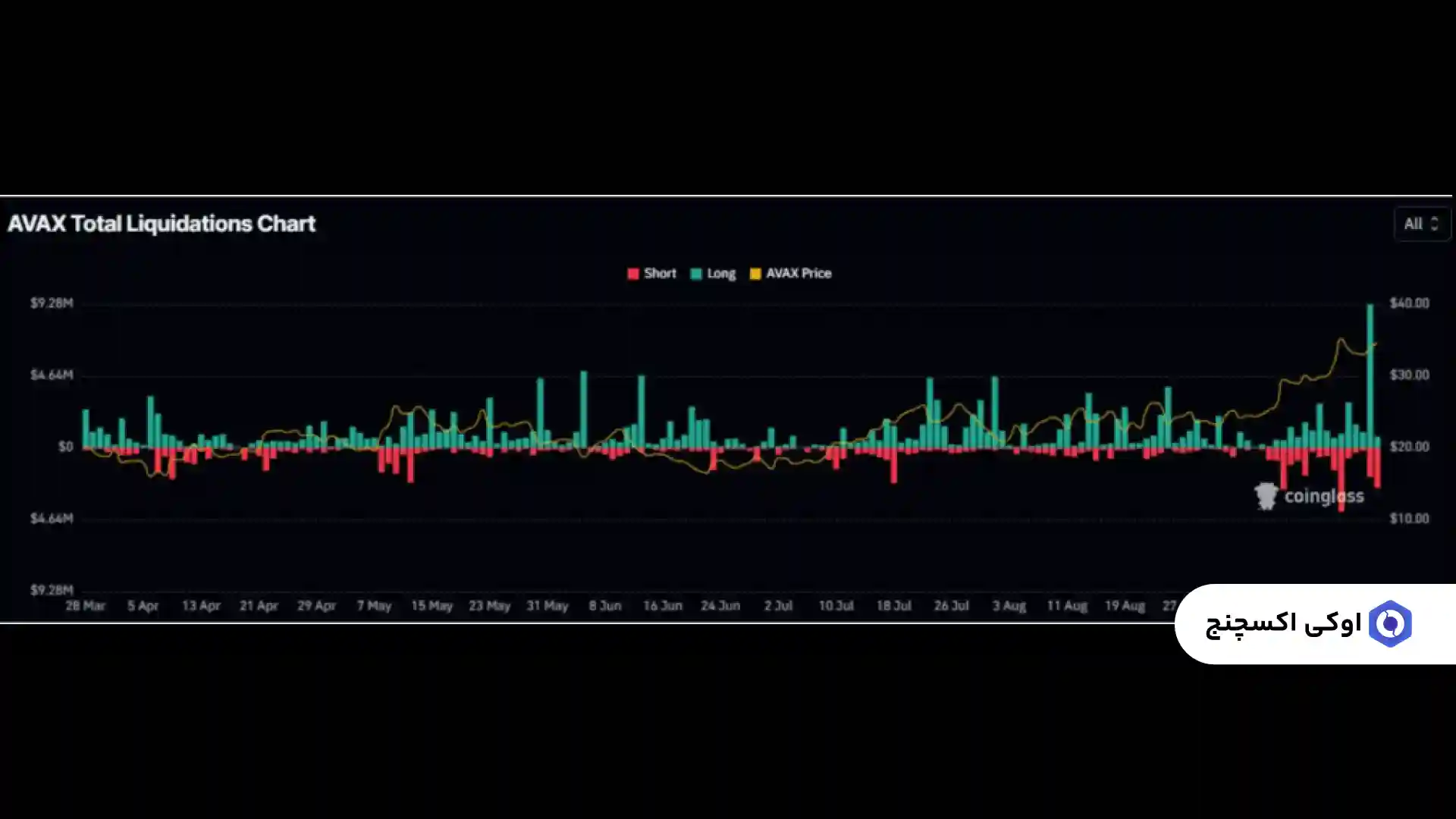Click the green Long legend swatch
Screen dimensions: 1456x819
point(696,274)
